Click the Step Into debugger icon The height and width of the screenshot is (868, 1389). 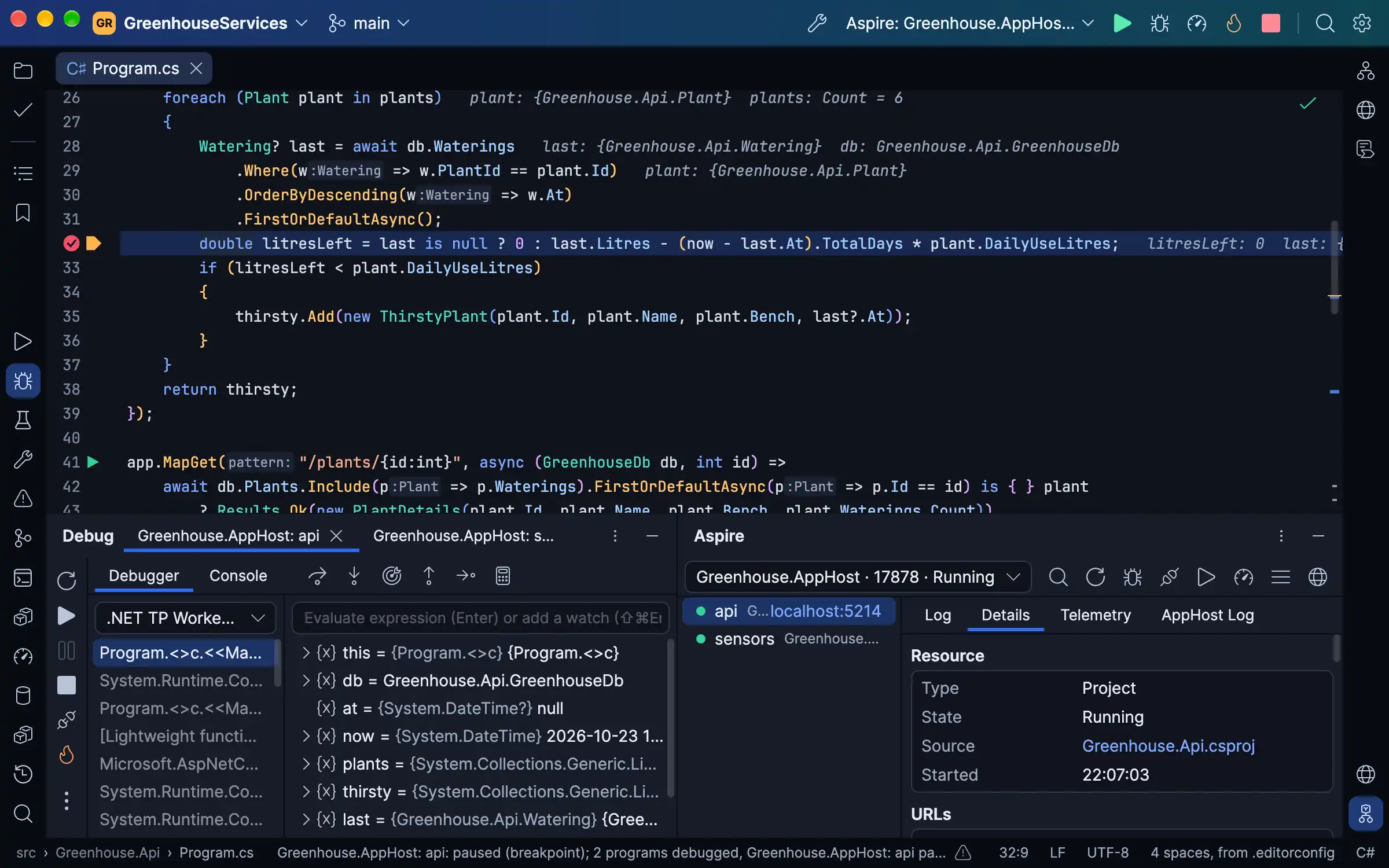tap(354, 576)
